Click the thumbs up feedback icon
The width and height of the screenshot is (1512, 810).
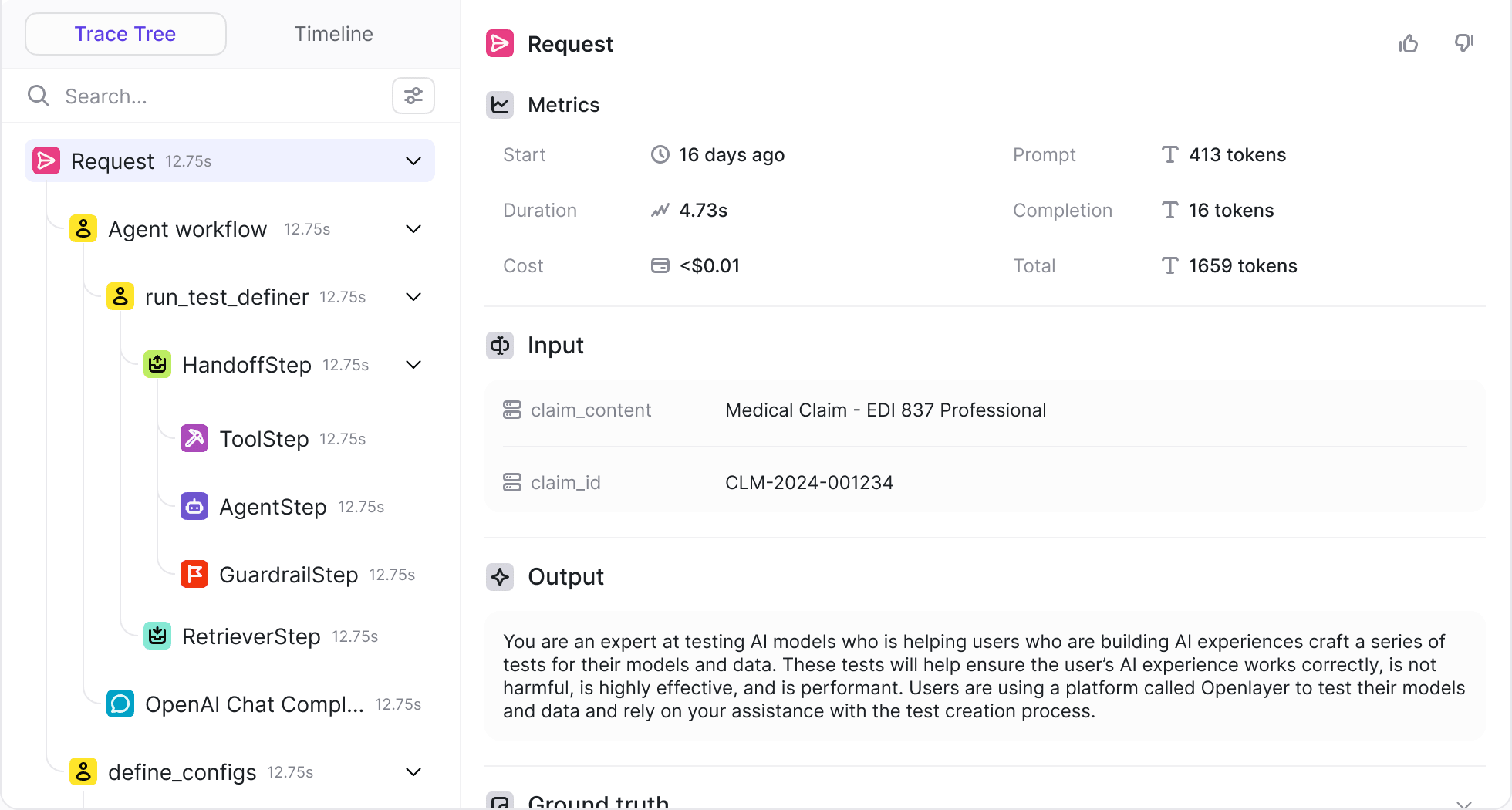tap(1409, 44)
